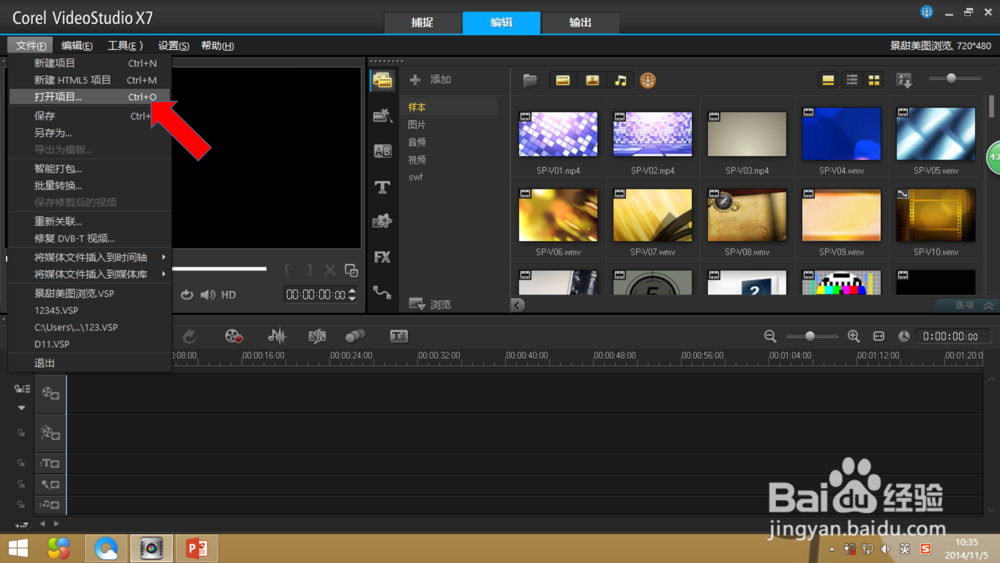Select the 视频 library folder

coord(417,159)
